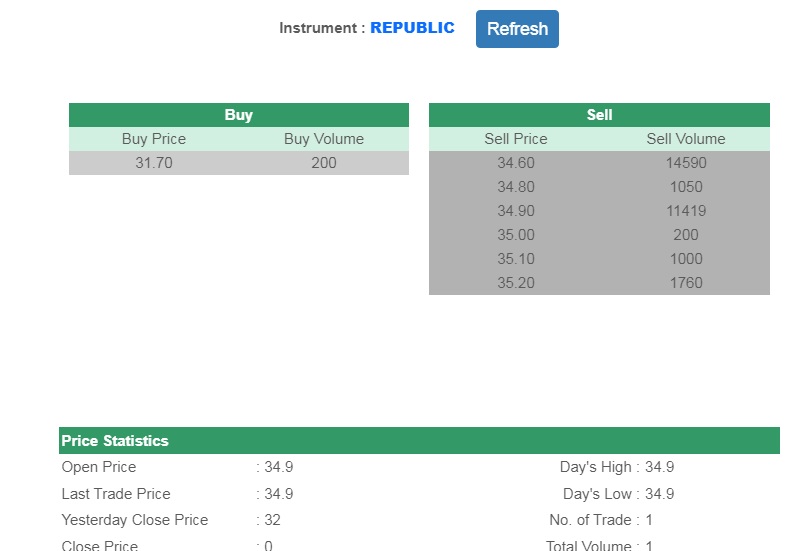Screen dimensions: 799x551
Task: Click the 11419 sell volume cell
Action: (x=686, y=211)
